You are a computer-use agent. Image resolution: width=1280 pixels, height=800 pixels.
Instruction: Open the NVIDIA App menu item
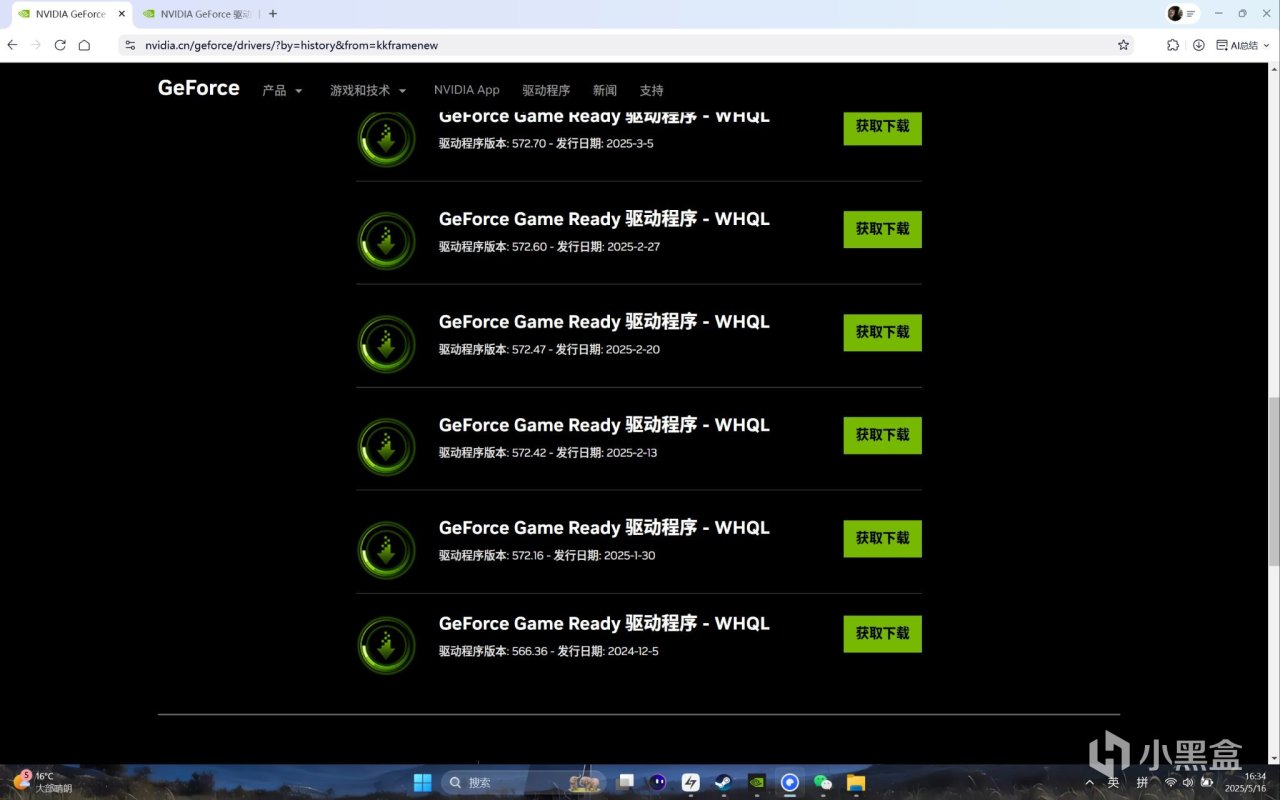467,90
